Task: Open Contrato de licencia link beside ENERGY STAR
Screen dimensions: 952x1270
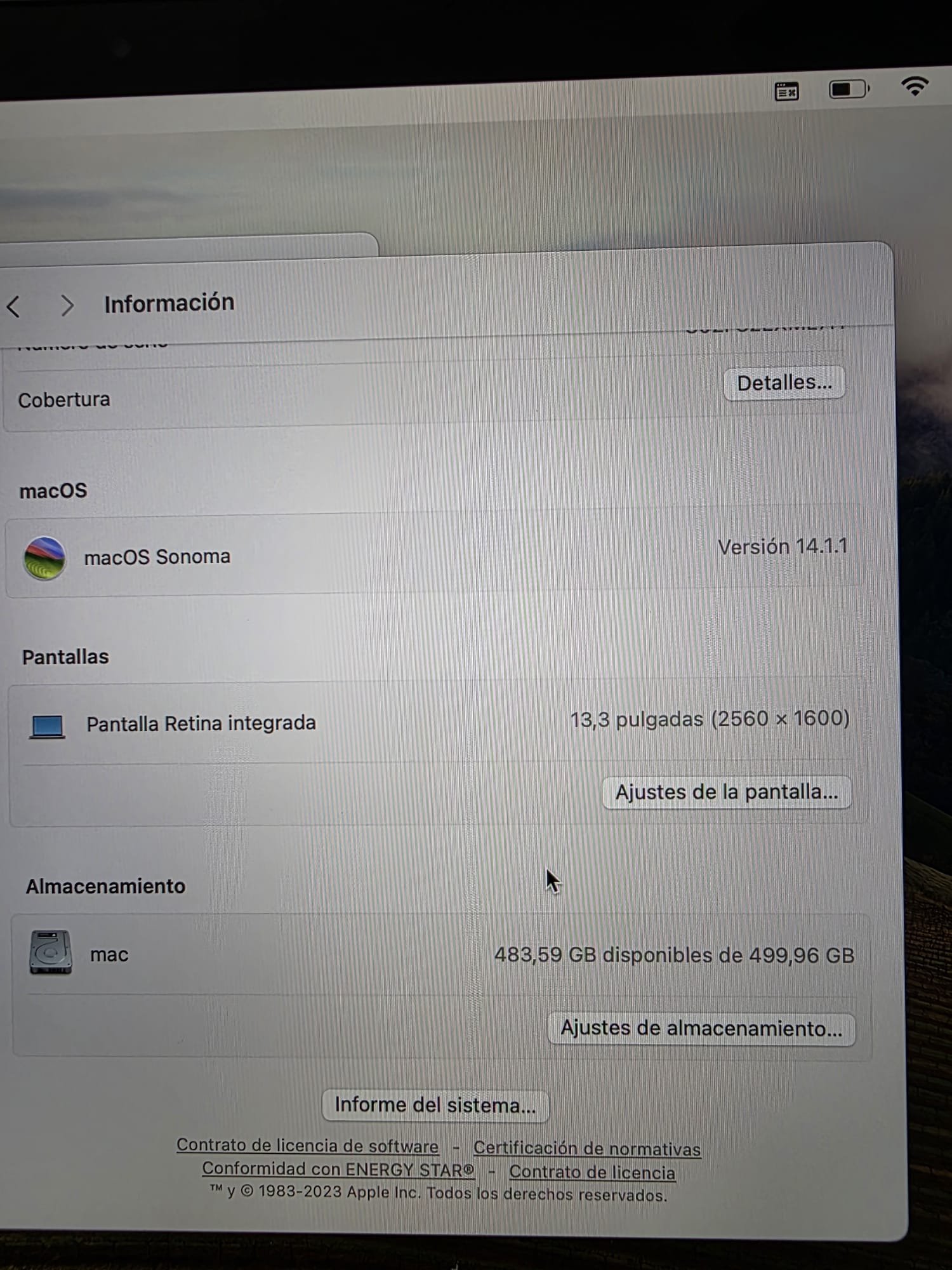Action: [x=592, y=1172]
